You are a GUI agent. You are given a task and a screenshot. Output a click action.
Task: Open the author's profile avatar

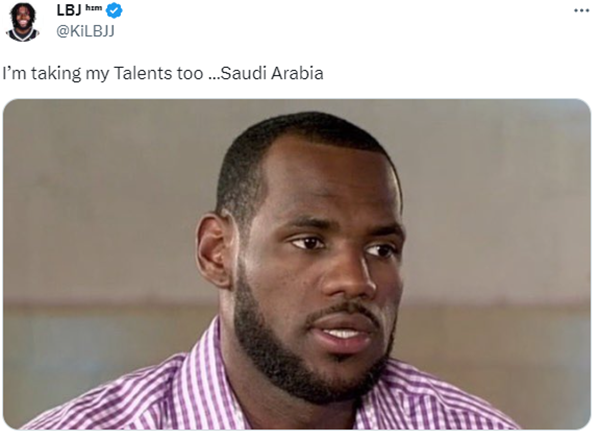22,20
